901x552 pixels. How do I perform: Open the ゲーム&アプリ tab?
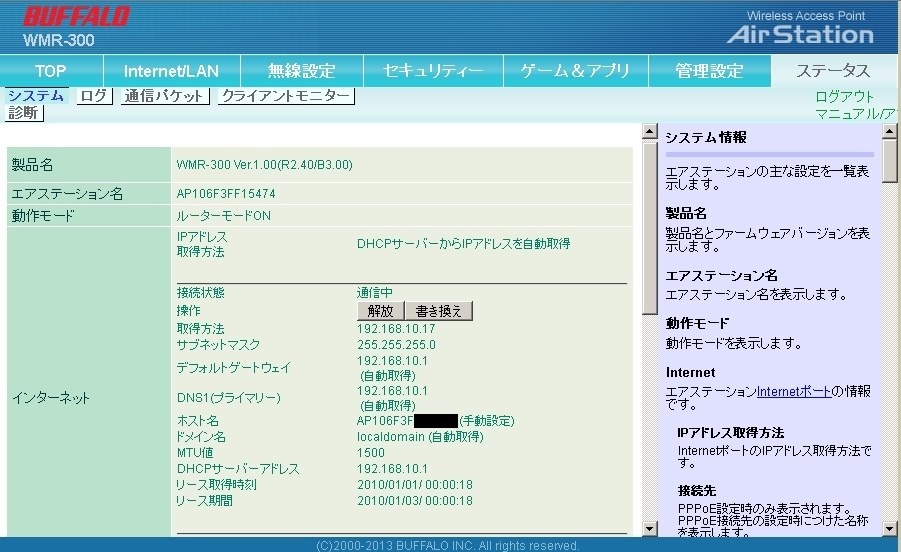(x=576, y=71)
